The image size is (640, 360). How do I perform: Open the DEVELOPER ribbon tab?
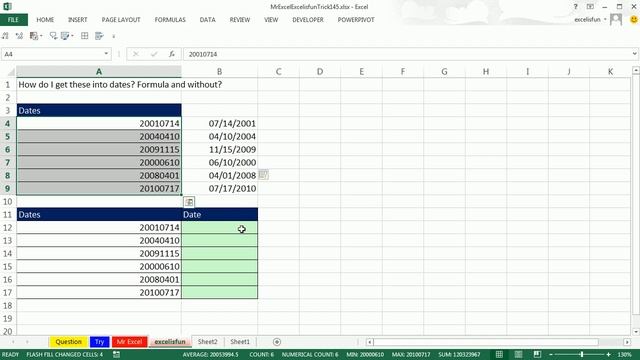308,20
